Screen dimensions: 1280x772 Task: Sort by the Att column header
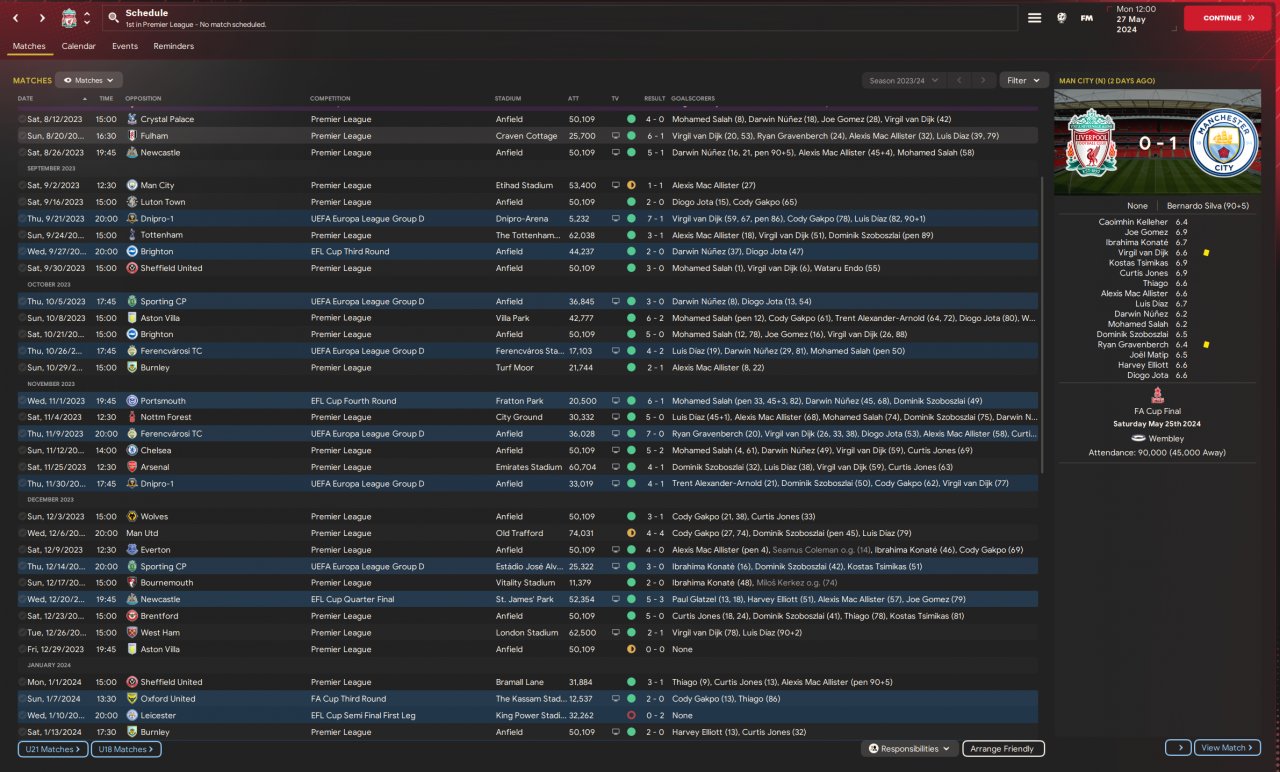pos(573,99)
